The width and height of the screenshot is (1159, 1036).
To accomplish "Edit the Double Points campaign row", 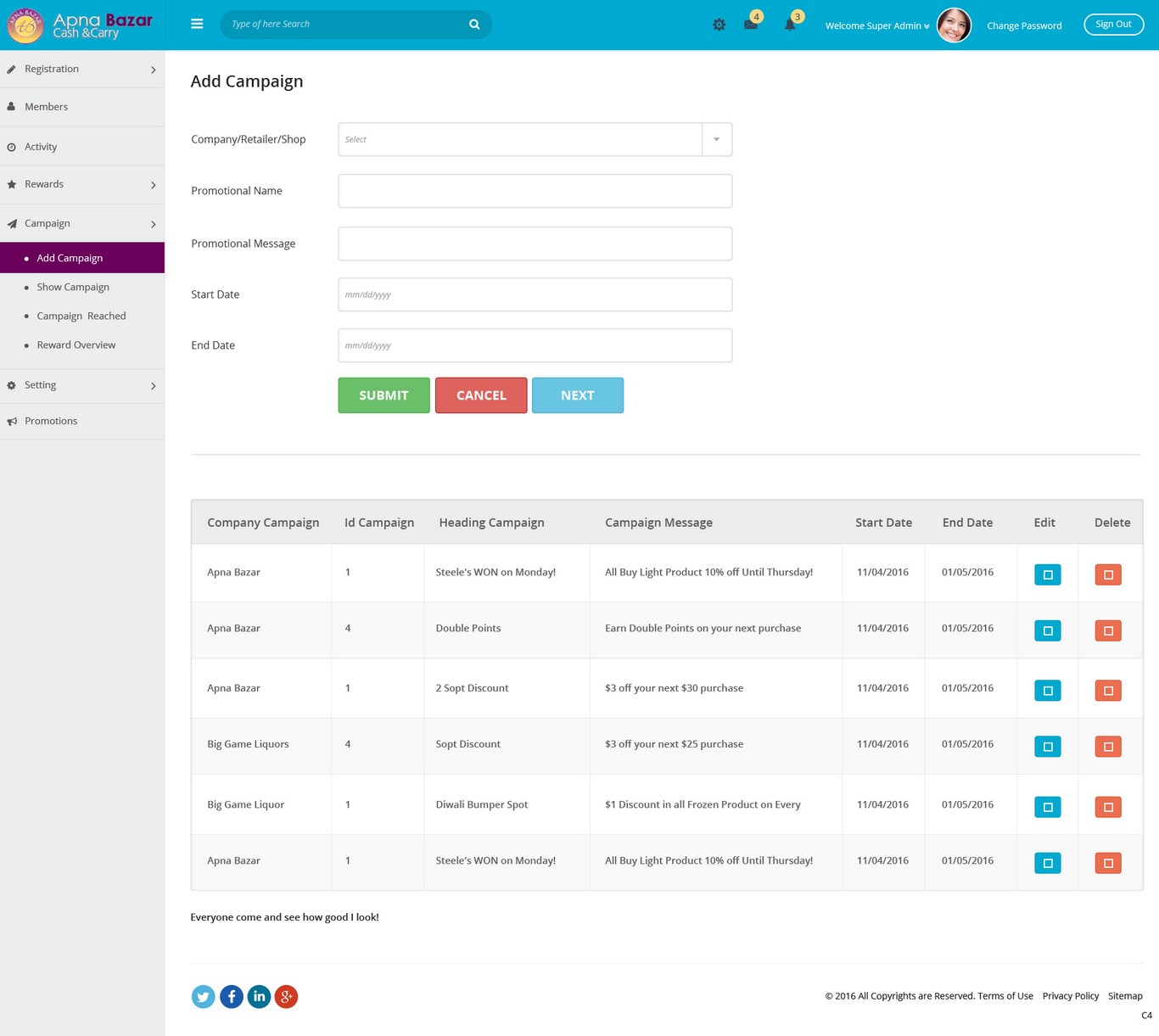I will [x=1048, y=630].
